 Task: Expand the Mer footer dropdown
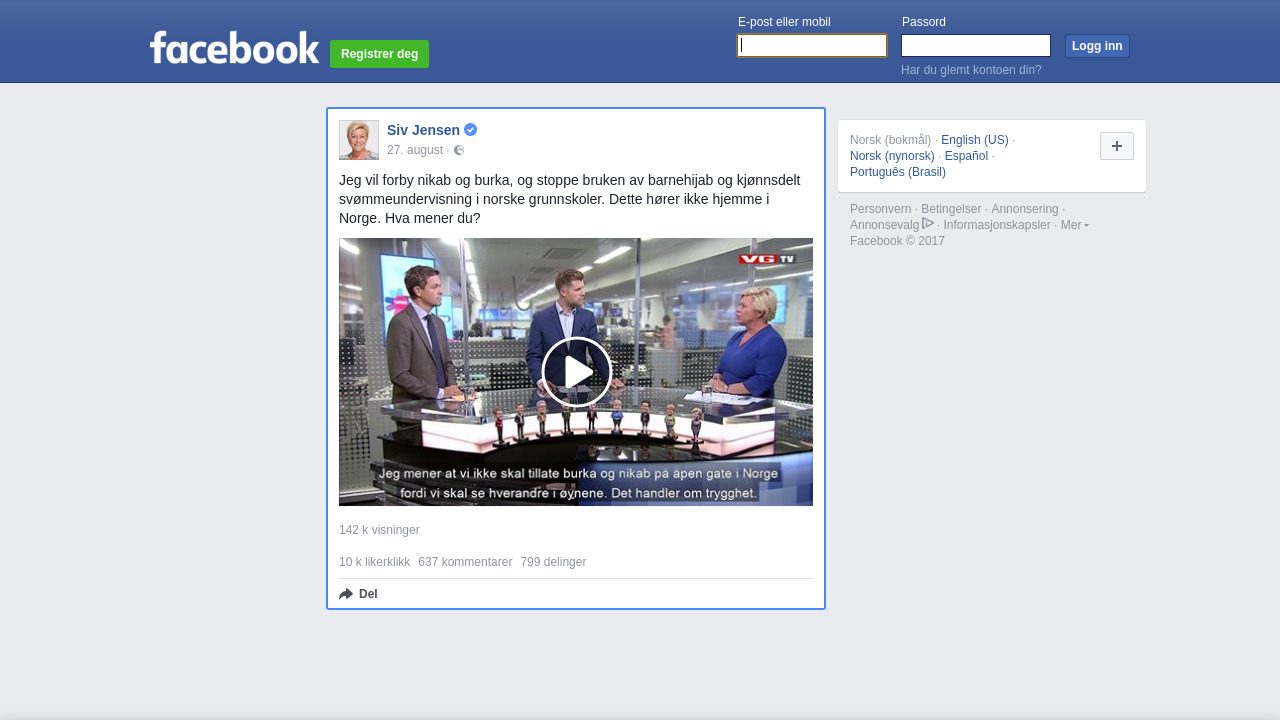tap(1074, 225)
